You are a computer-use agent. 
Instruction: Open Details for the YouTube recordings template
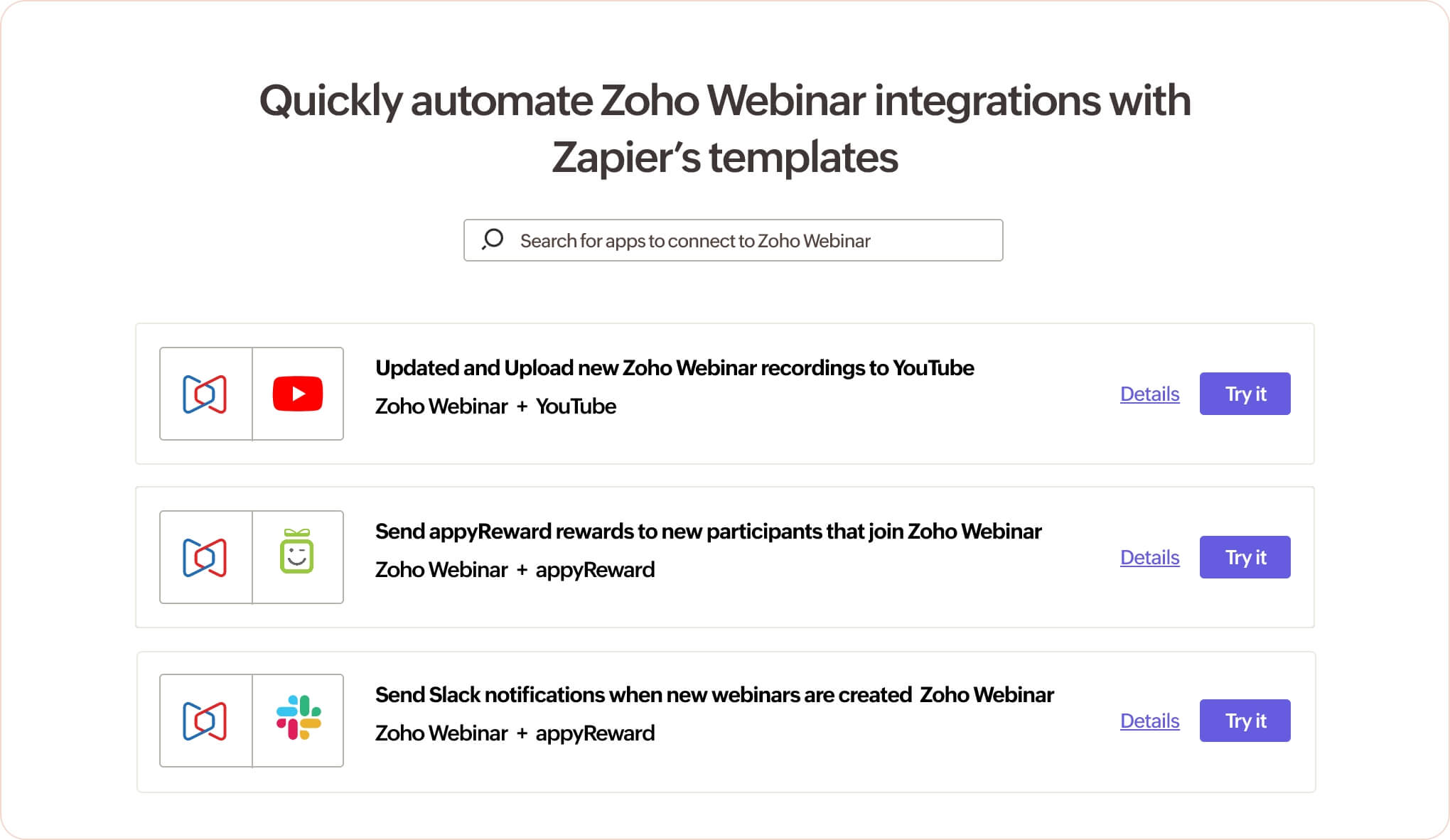click(x=1149, y=394)
